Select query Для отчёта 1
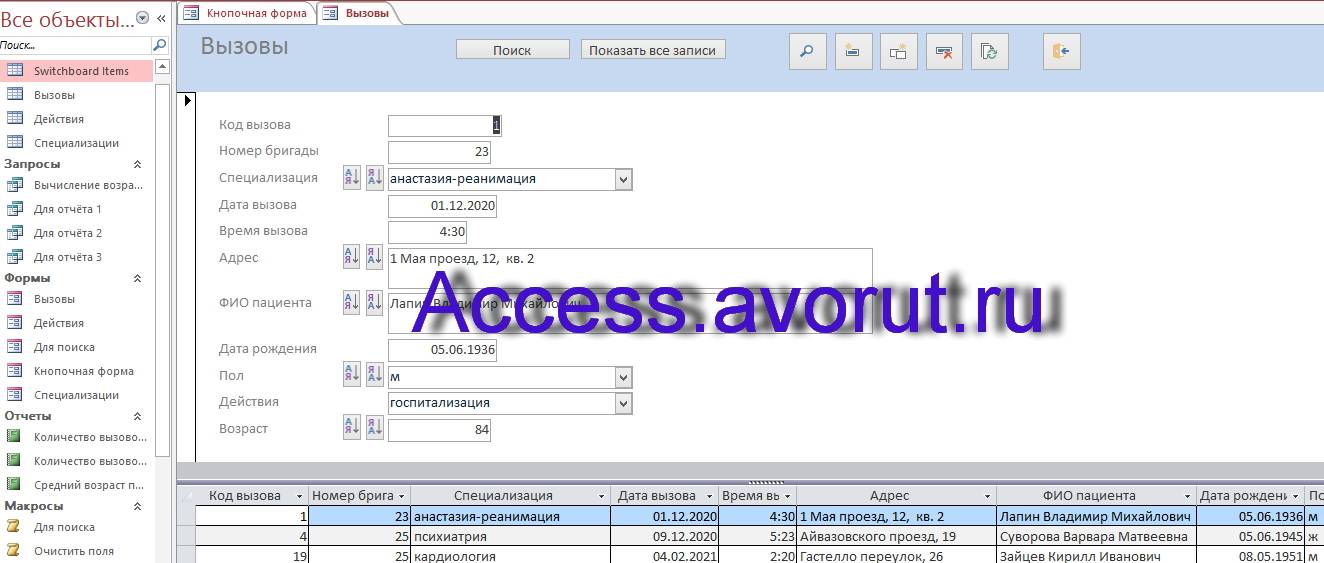Viewport: 1324px width, 563px height. pos(77,209)
